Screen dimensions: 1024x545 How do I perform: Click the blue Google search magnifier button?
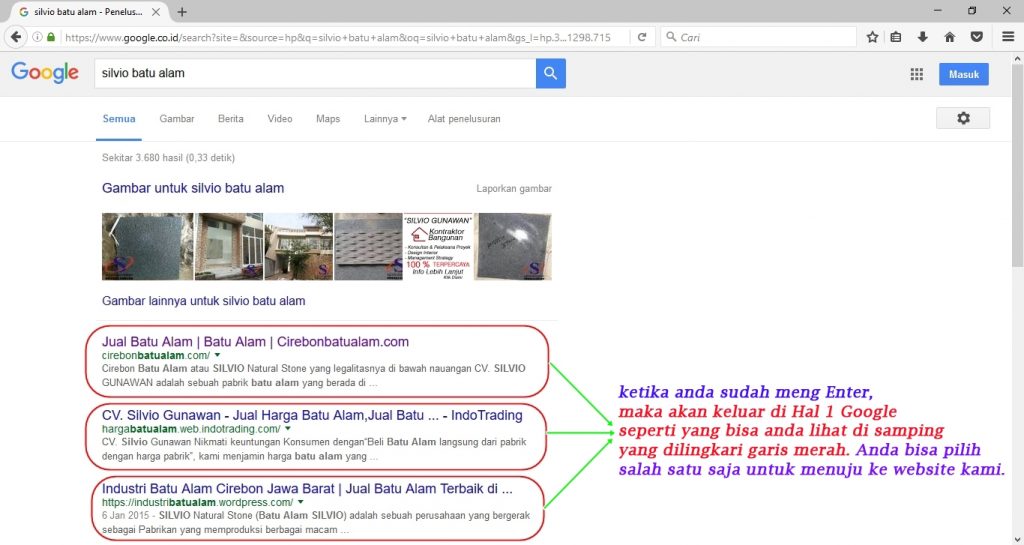(x=550, y=74)
